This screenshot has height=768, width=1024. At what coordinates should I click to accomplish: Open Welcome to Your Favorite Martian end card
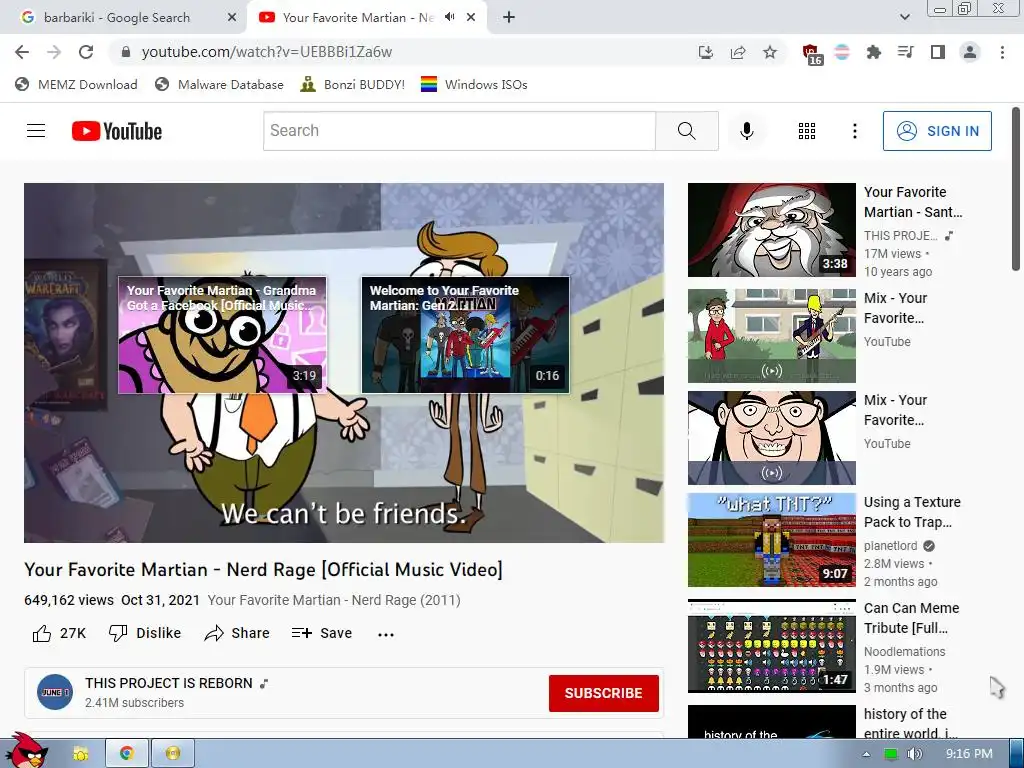466,335
